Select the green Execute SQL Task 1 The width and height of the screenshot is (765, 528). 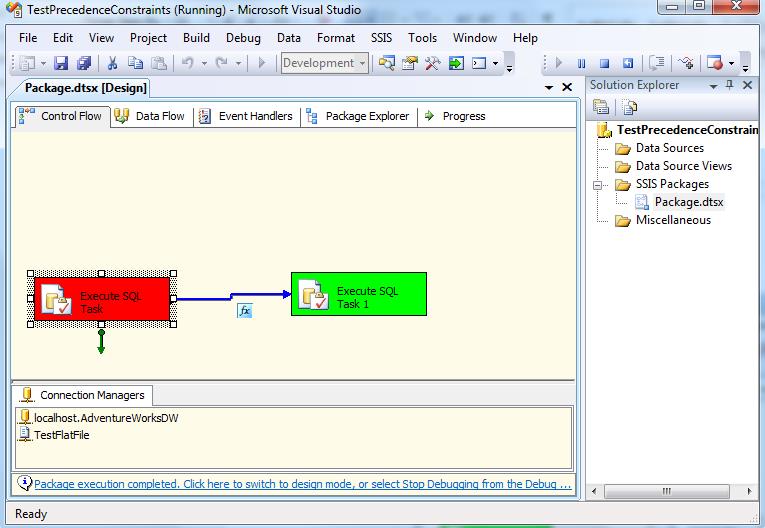coord(358,294)
